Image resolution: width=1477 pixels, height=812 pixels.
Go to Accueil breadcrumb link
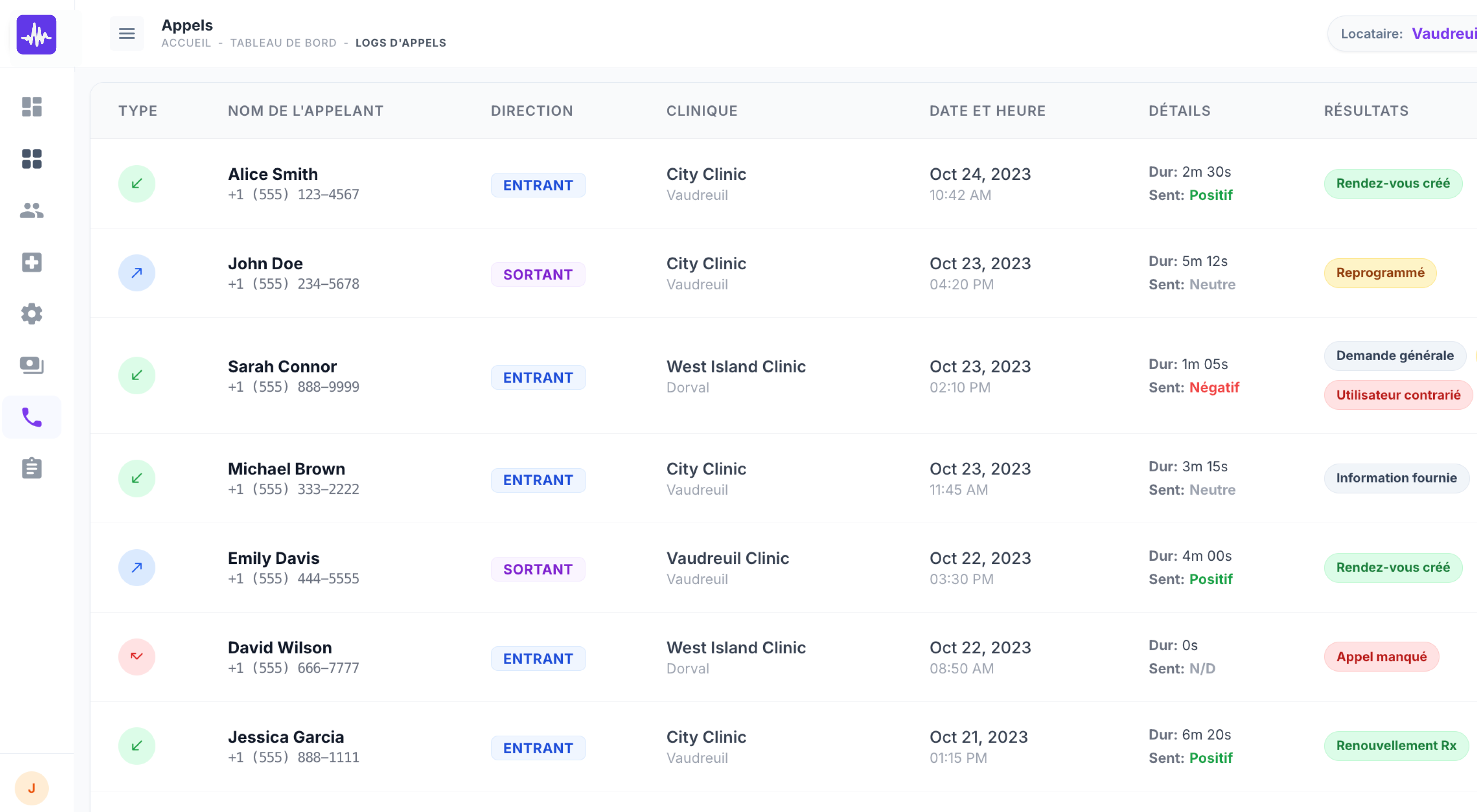point(186,43)
